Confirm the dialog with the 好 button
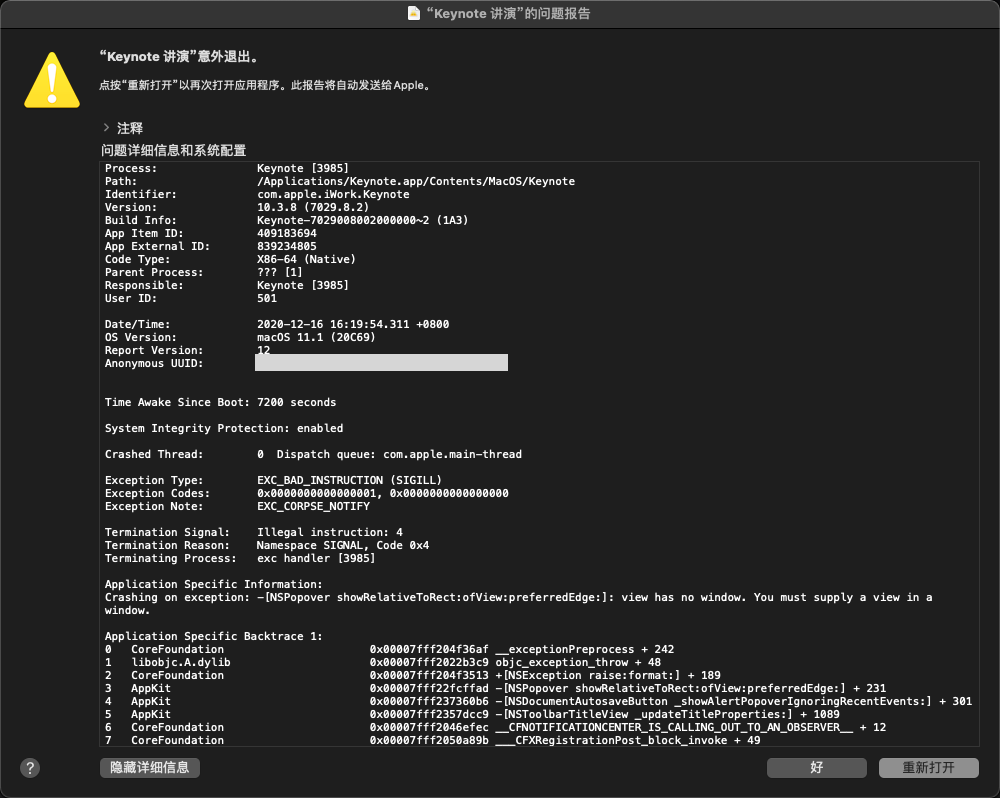 817,768
